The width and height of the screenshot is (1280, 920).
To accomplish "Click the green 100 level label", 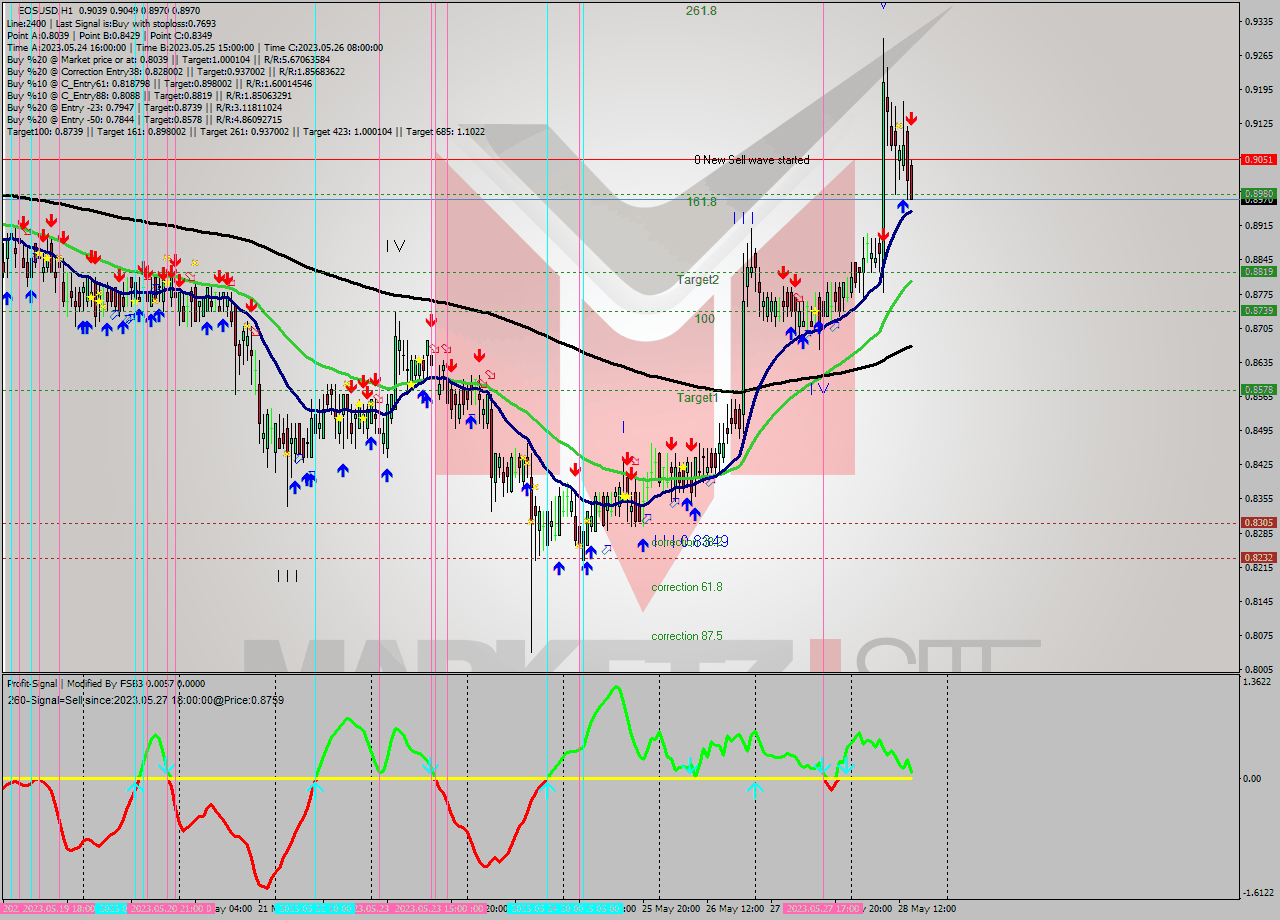I will click(x=705, y=318).
